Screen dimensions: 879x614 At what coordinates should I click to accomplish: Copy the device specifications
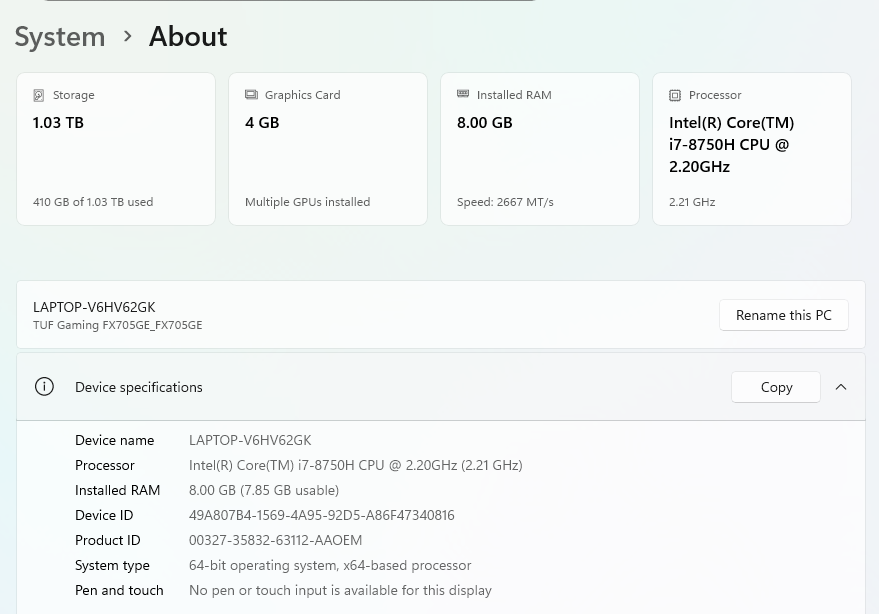click(776, 387)
